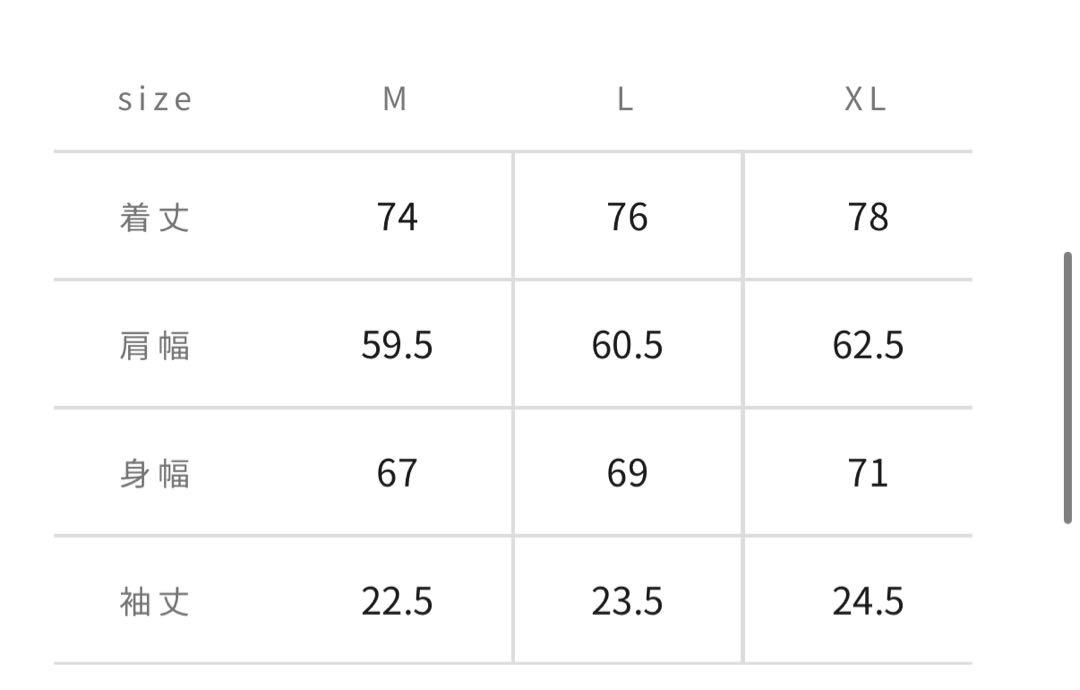Click the 71 body width cell

(x=868, y=473)
